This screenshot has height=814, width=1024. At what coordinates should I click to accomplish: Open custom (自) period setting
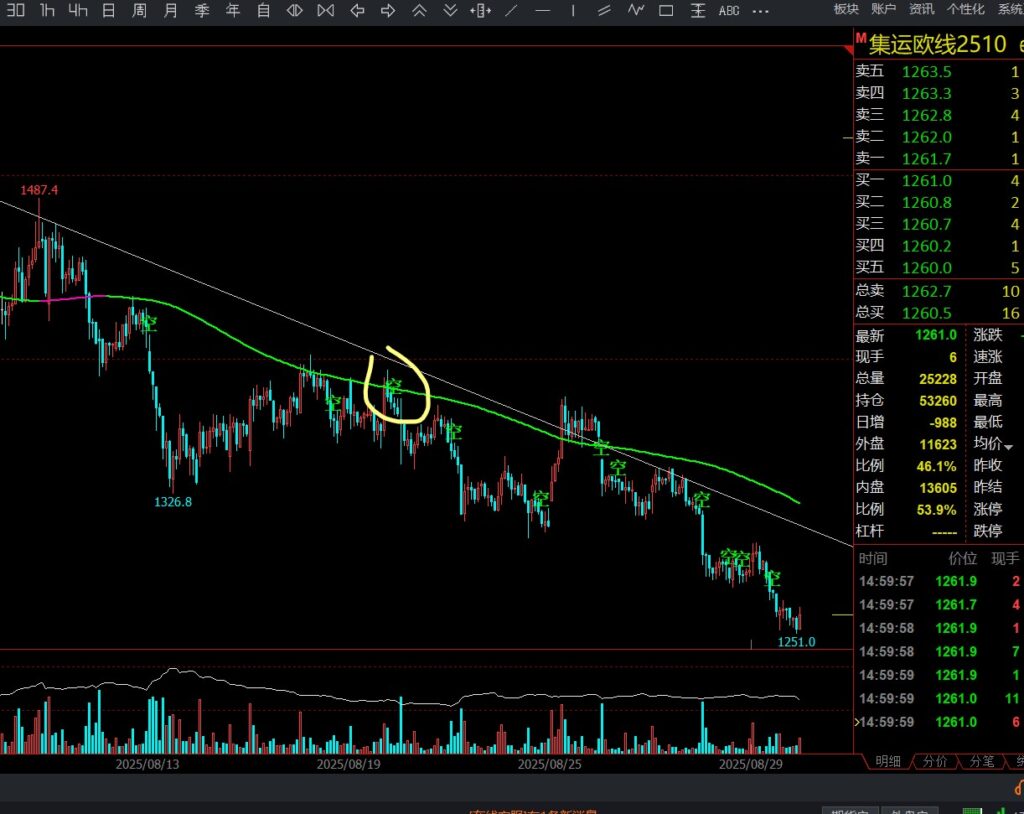click(264, 10)
